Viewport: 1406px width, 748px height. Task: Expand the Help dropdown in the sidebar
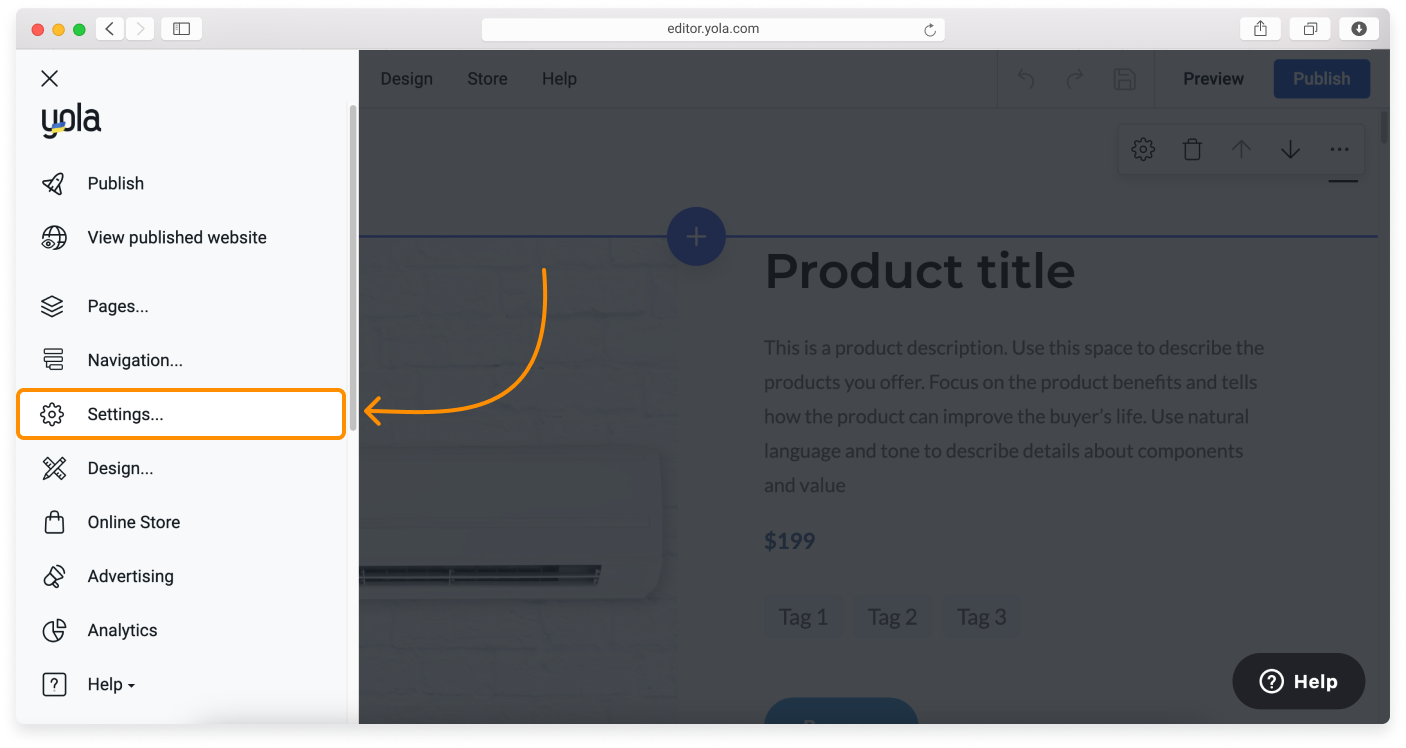tap(110, 684)
